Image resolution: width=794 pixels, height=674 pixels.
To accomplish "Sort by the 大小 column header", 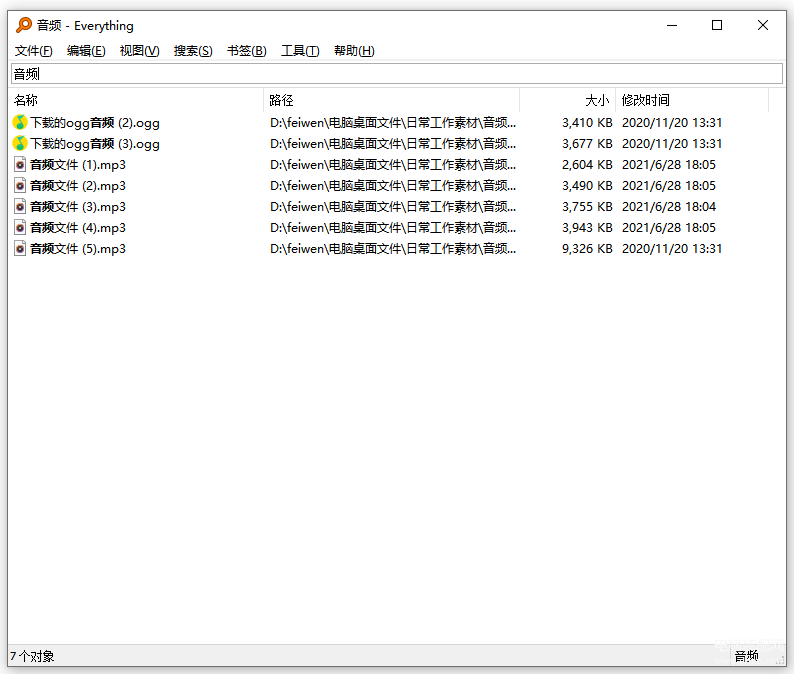I will tap(568, 100).
